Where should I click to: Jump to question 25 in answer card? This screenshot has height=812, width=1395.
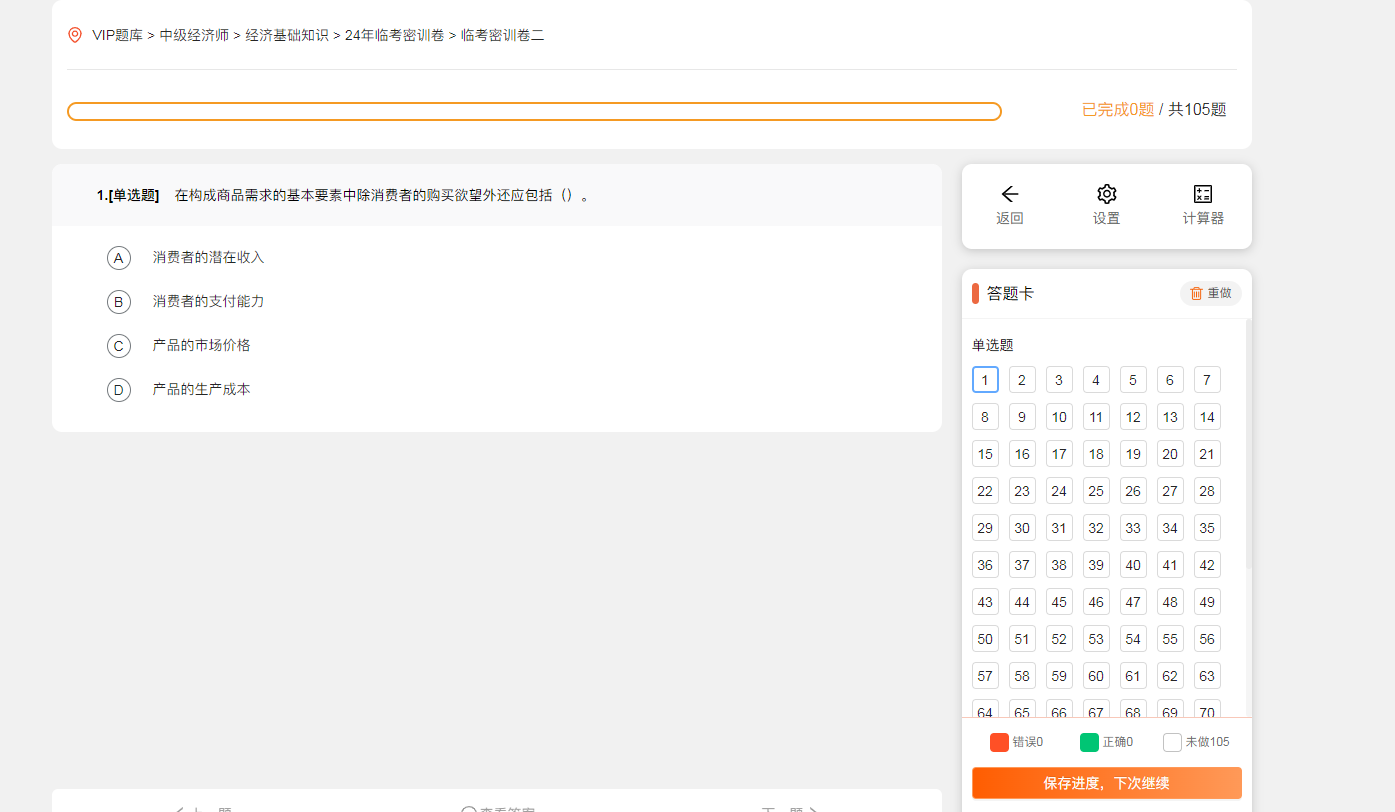(x=1096, y=491)
